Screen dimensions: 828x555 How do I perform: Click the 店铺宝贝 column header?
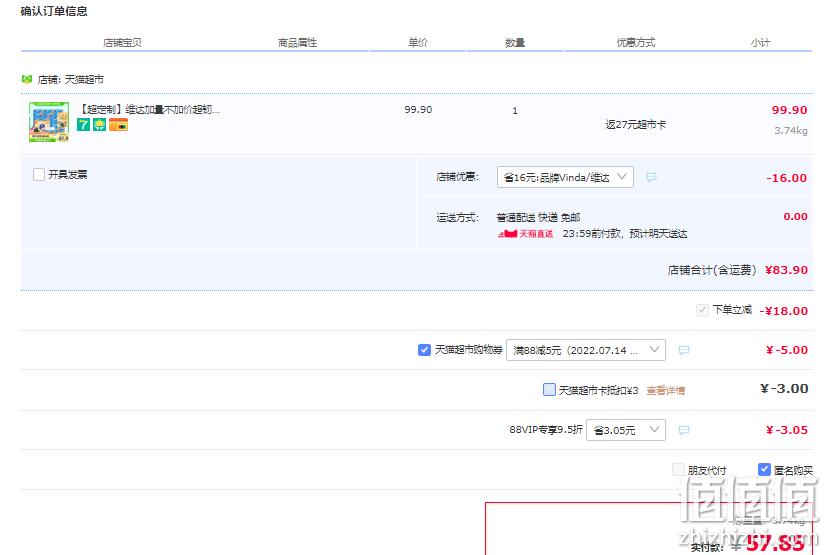[122, 42]
